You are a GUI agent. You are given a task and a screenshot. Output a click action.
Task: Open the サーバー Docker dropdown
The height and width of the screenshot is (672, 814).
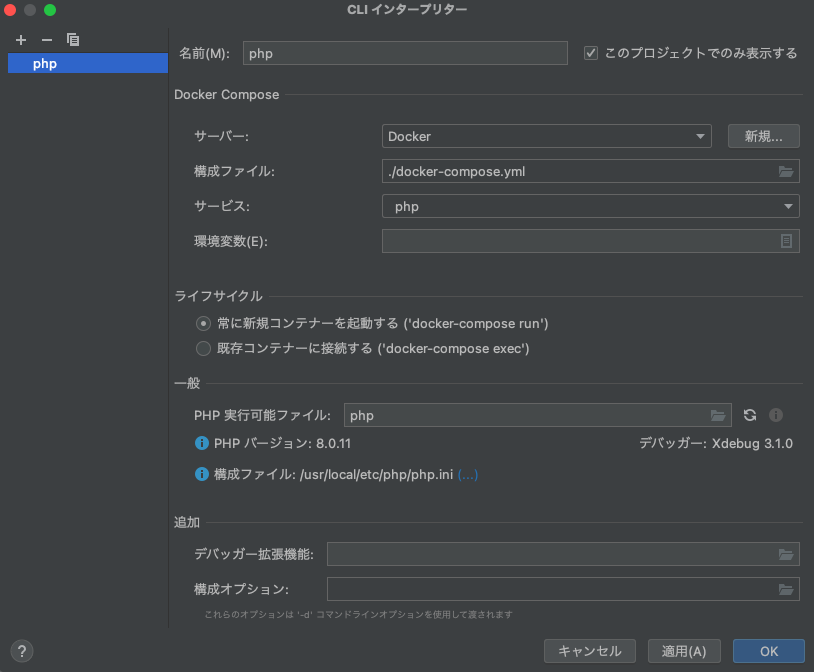pos(547,137)
